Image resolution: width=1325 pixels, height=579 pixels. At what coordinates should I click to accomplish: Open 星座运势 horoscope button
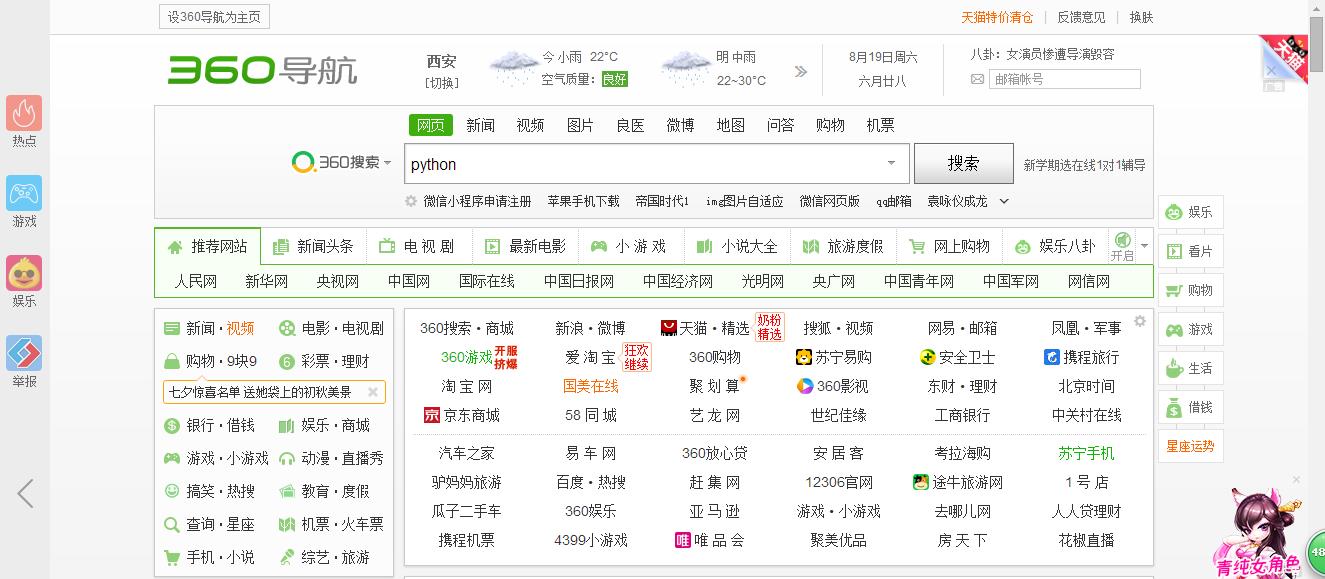pos(1190,446)
